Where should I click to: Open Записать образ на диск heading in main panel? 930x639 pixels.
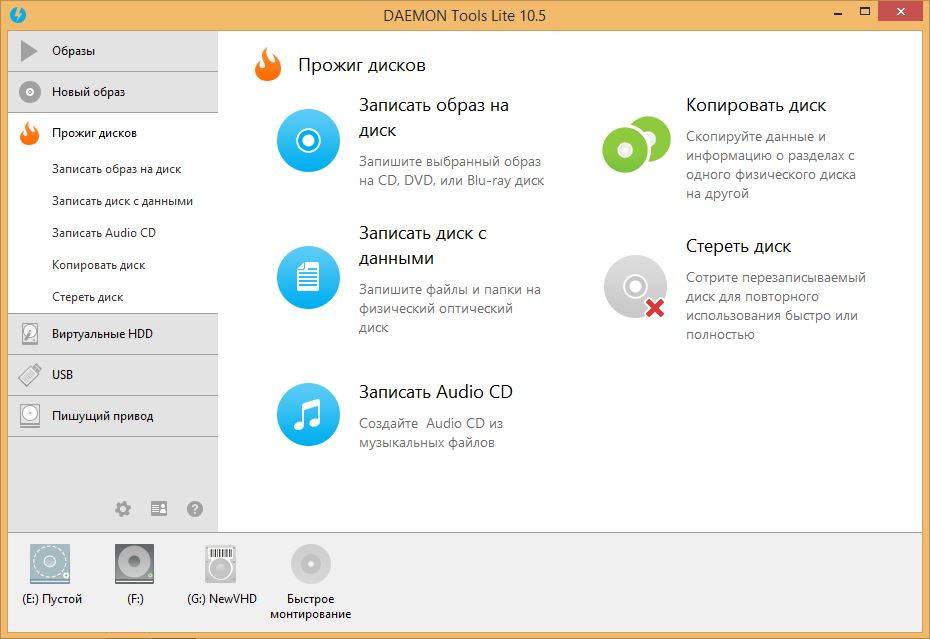434,117
